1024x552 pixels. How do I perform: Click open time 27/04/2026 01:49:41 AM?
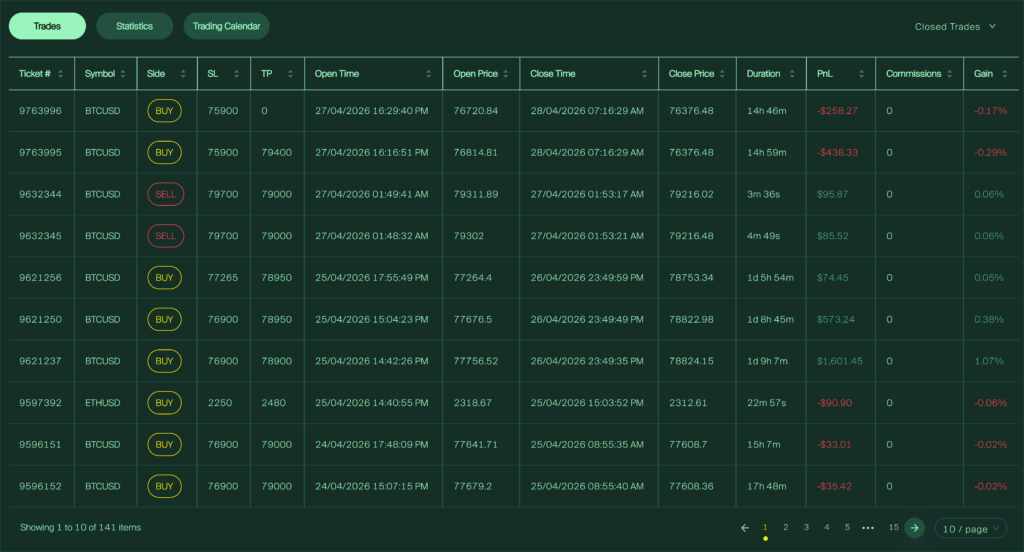[372, 194]
